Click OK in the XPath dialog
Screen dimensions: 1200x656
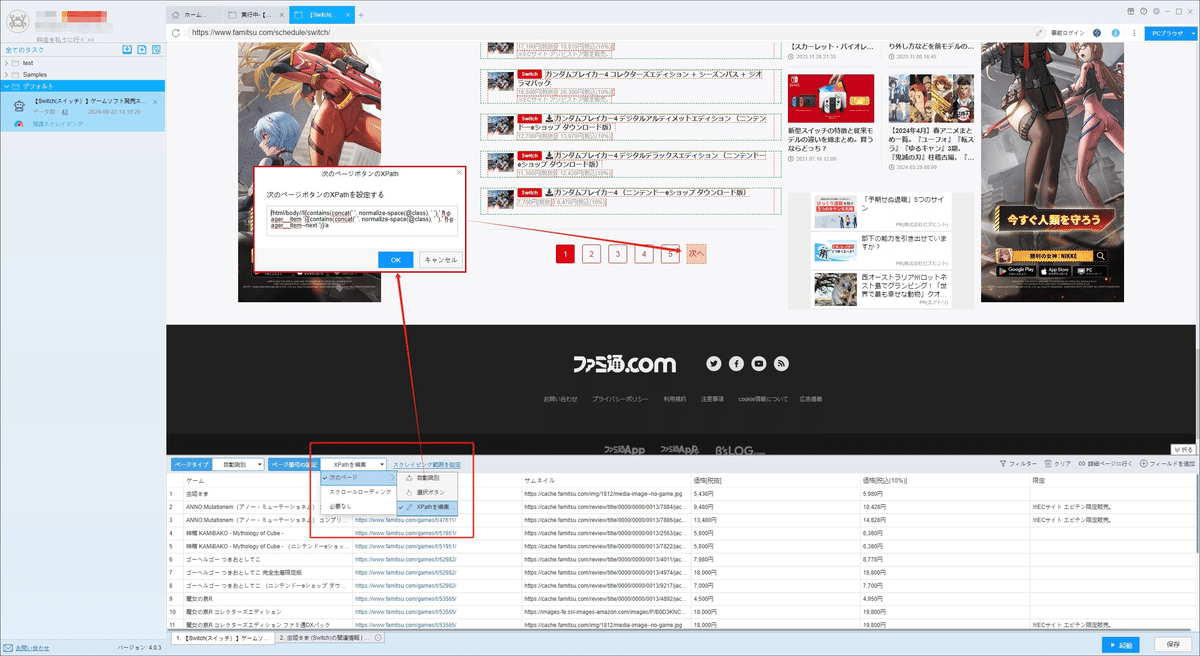point(396,259)
